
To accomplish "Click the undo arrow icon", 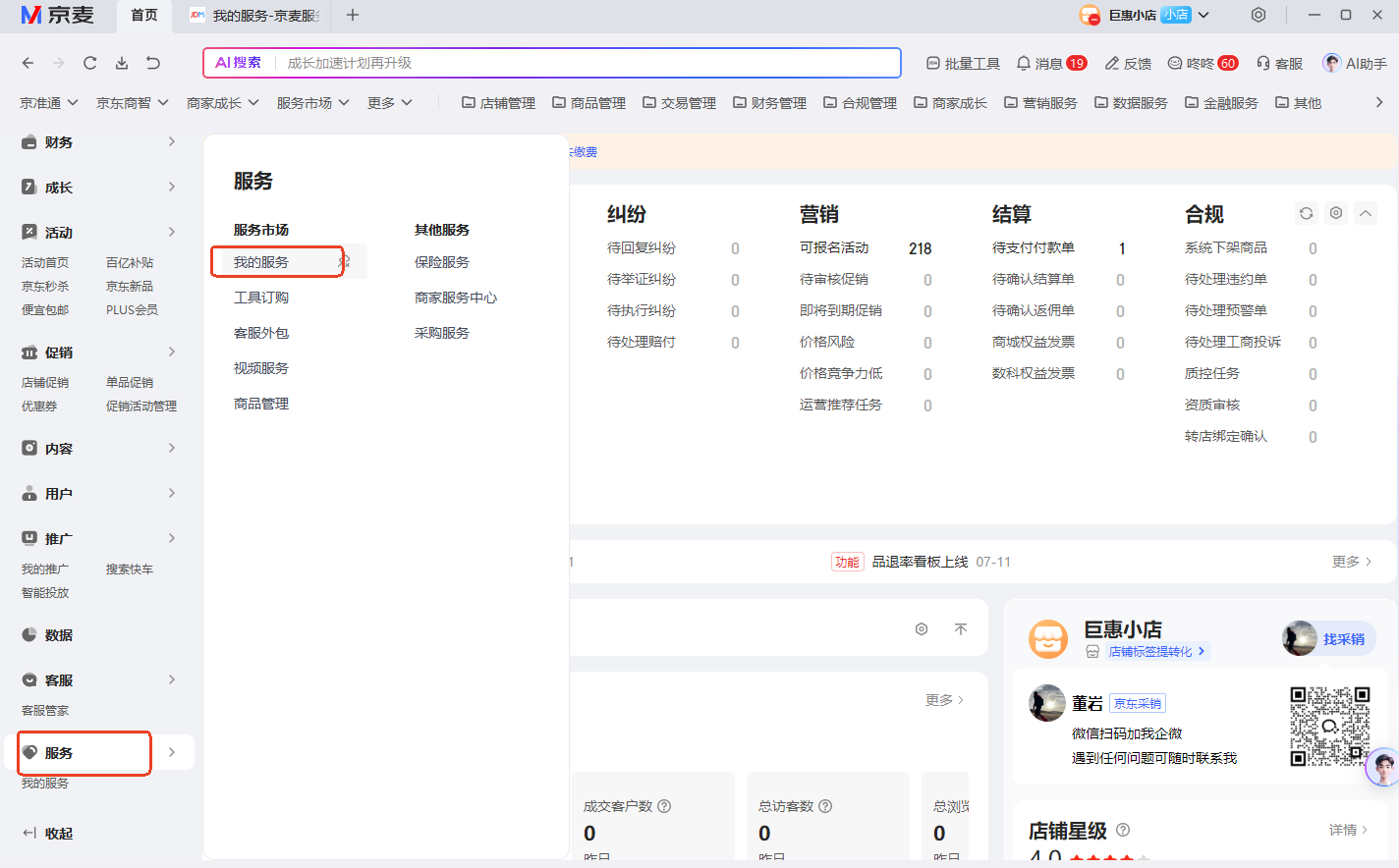I will coord(153,63).
